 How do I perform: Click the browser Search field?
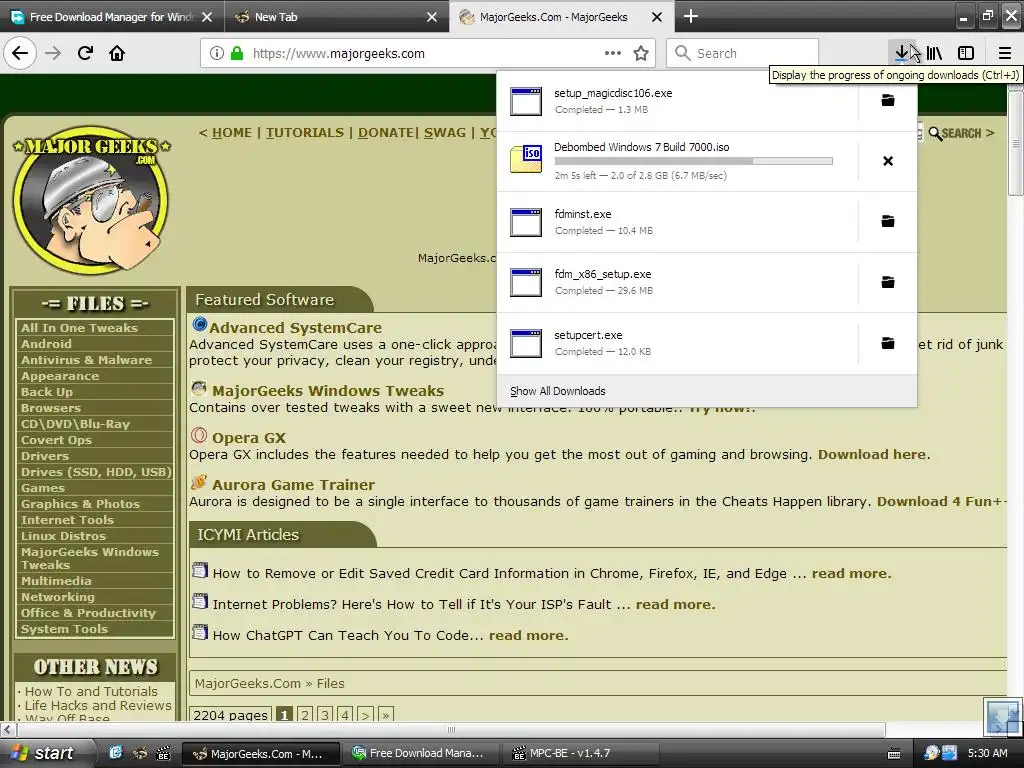click(743, 53)
